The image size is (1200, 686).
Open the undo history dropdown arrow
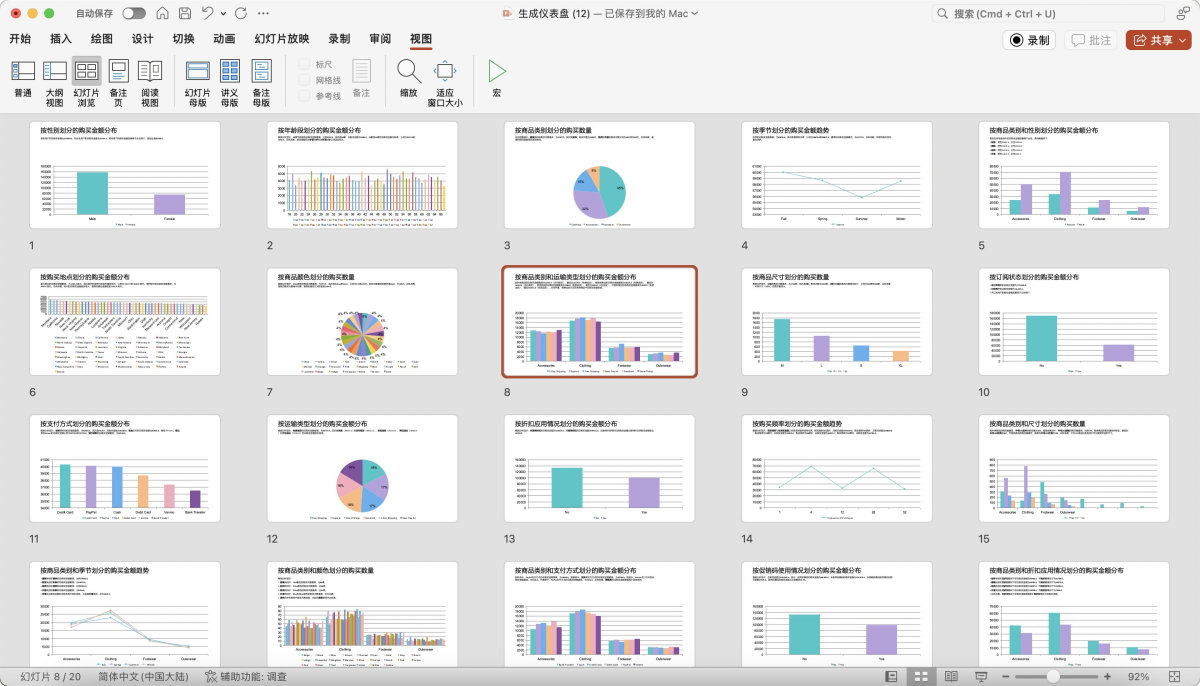[x=222, y=13]
